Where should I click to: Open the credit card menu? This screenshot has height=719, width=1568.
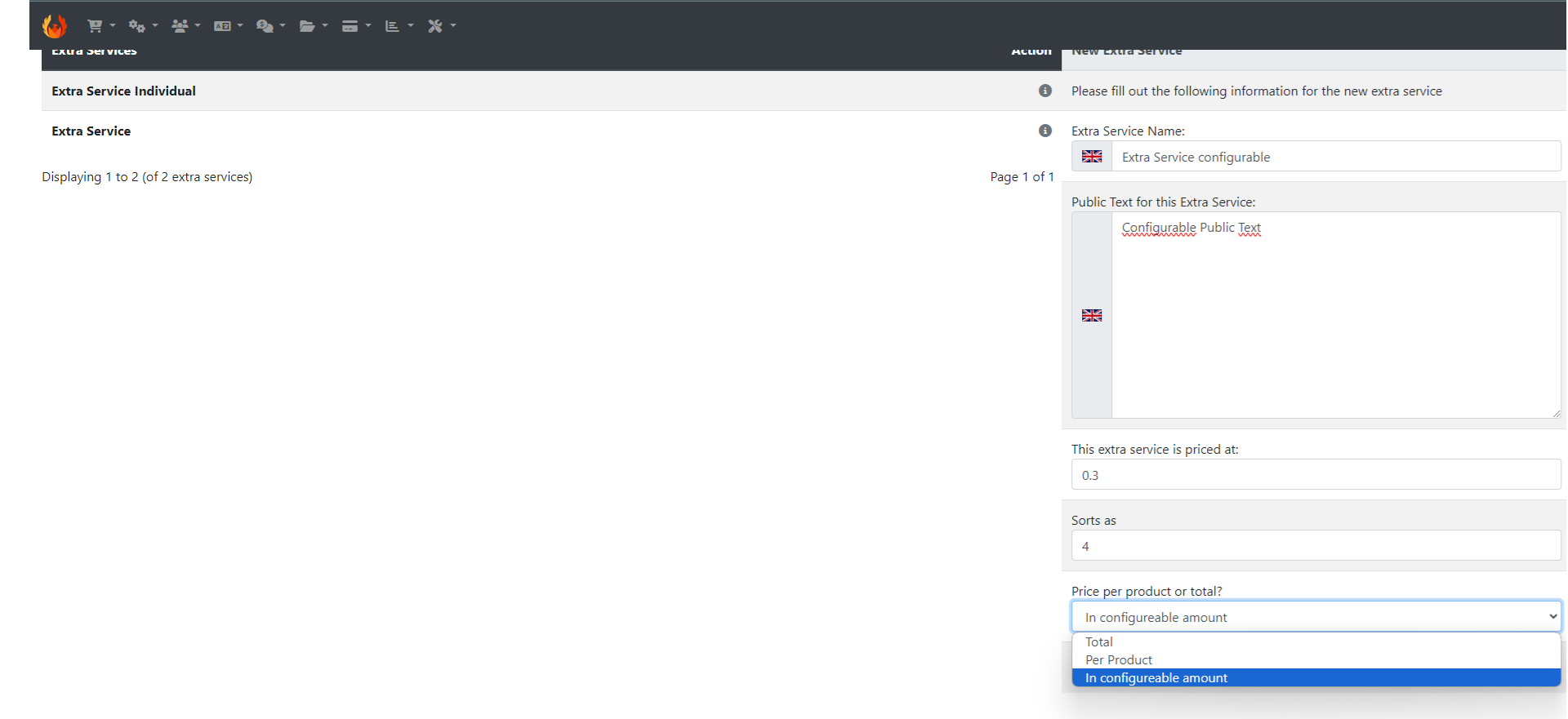(x=356, y=26)
